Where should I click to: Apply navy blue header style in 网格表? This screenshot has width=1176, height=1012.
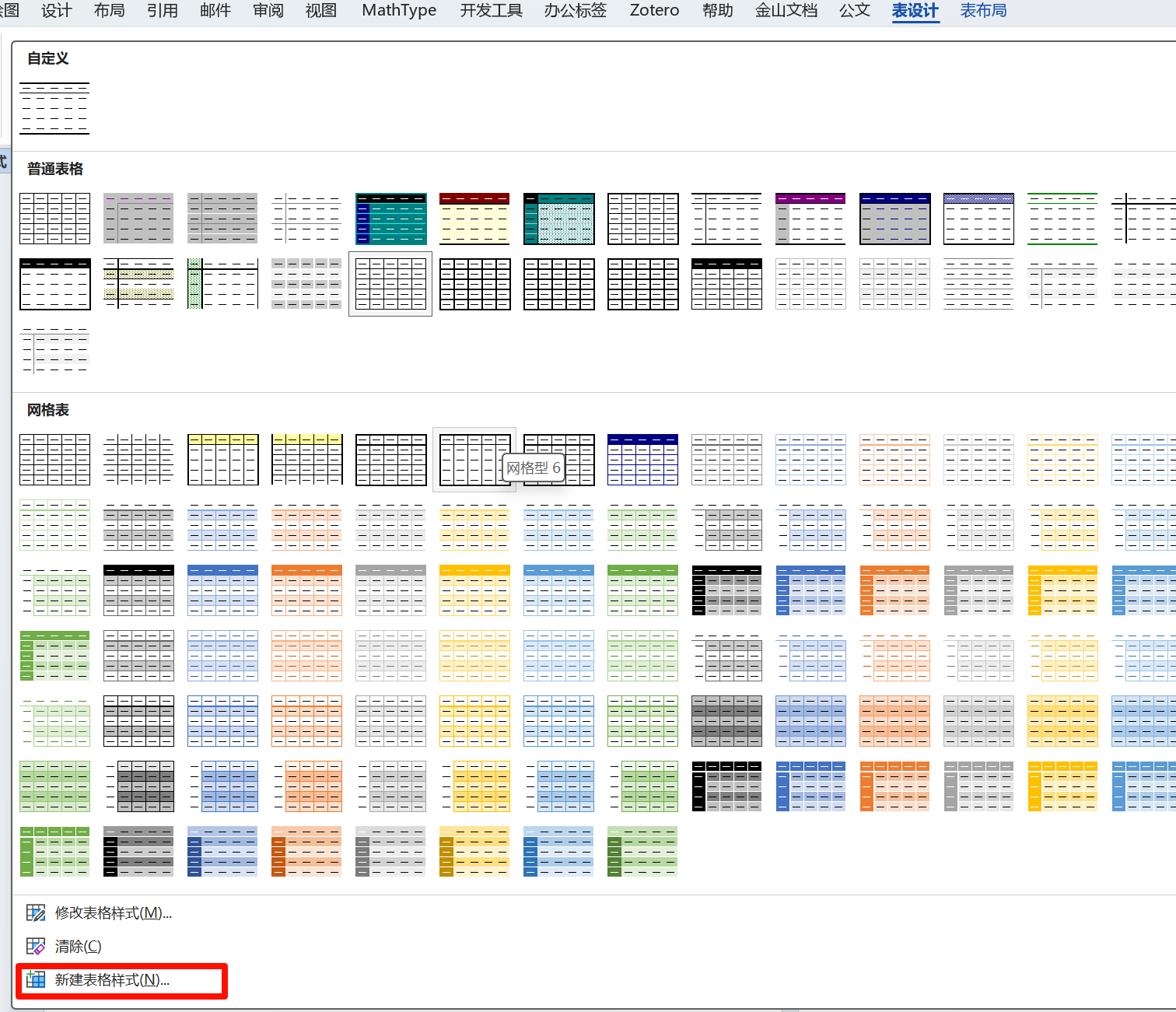pos(642,460)
